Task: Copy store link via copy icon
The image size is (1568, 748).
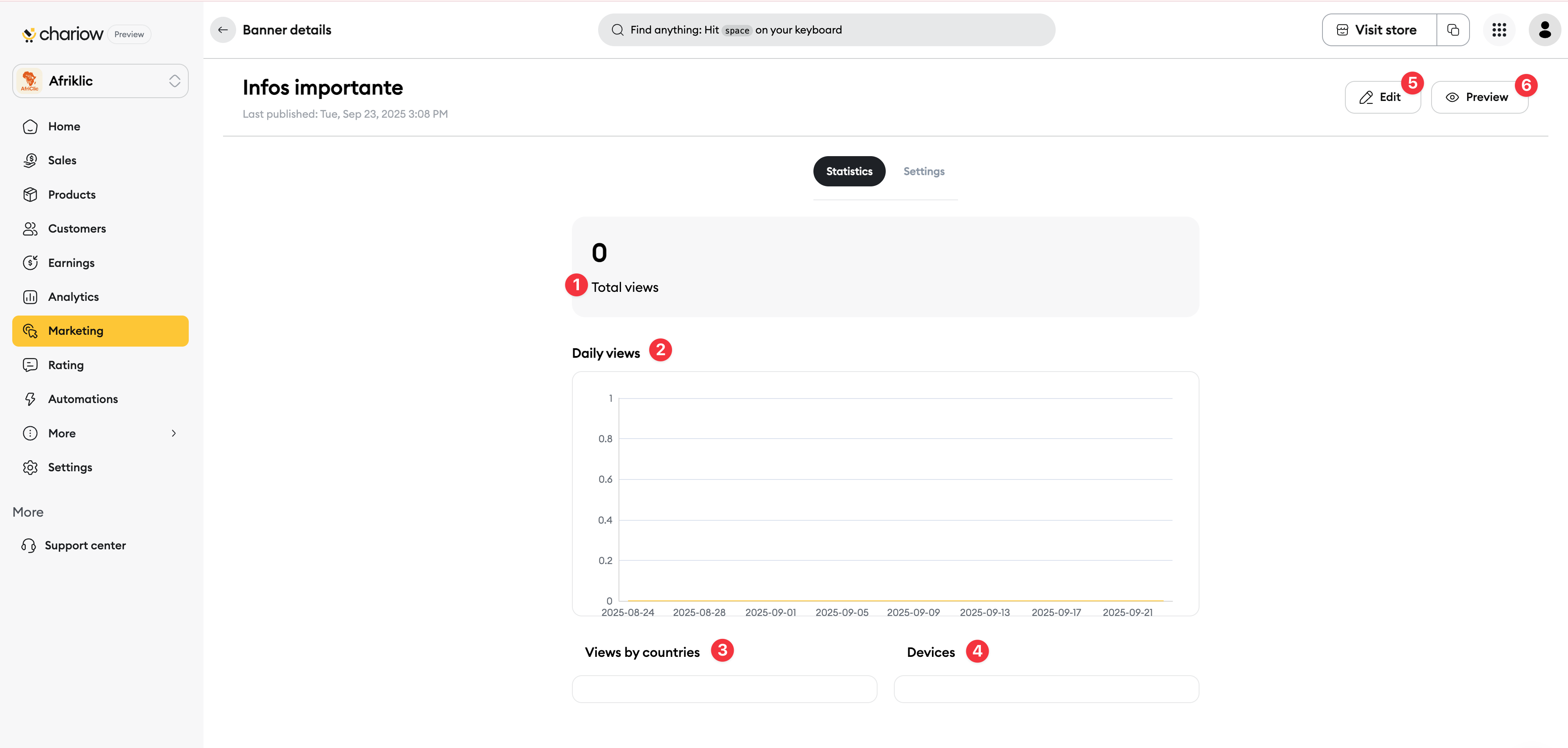Action: [x=1453, y=30]
